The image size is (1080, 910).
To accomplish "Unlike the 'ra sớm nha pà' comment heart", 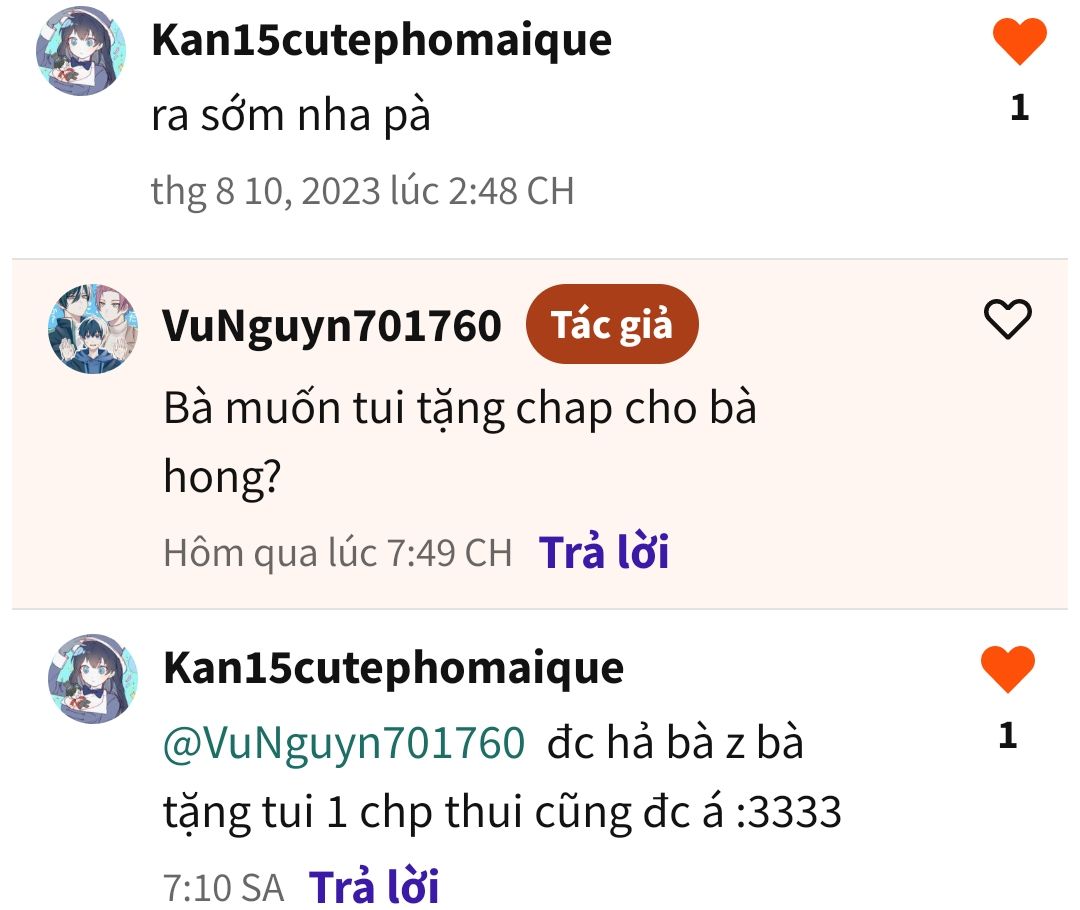I will pos(1019,41).
